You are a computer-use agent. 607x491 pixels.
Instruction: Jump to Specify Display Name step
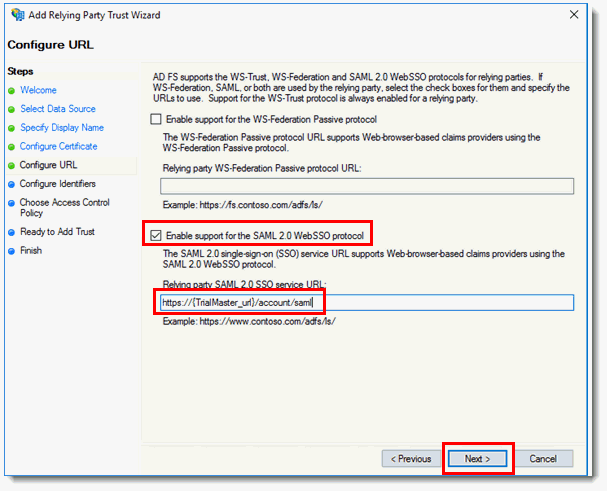[x=62, y=128]
